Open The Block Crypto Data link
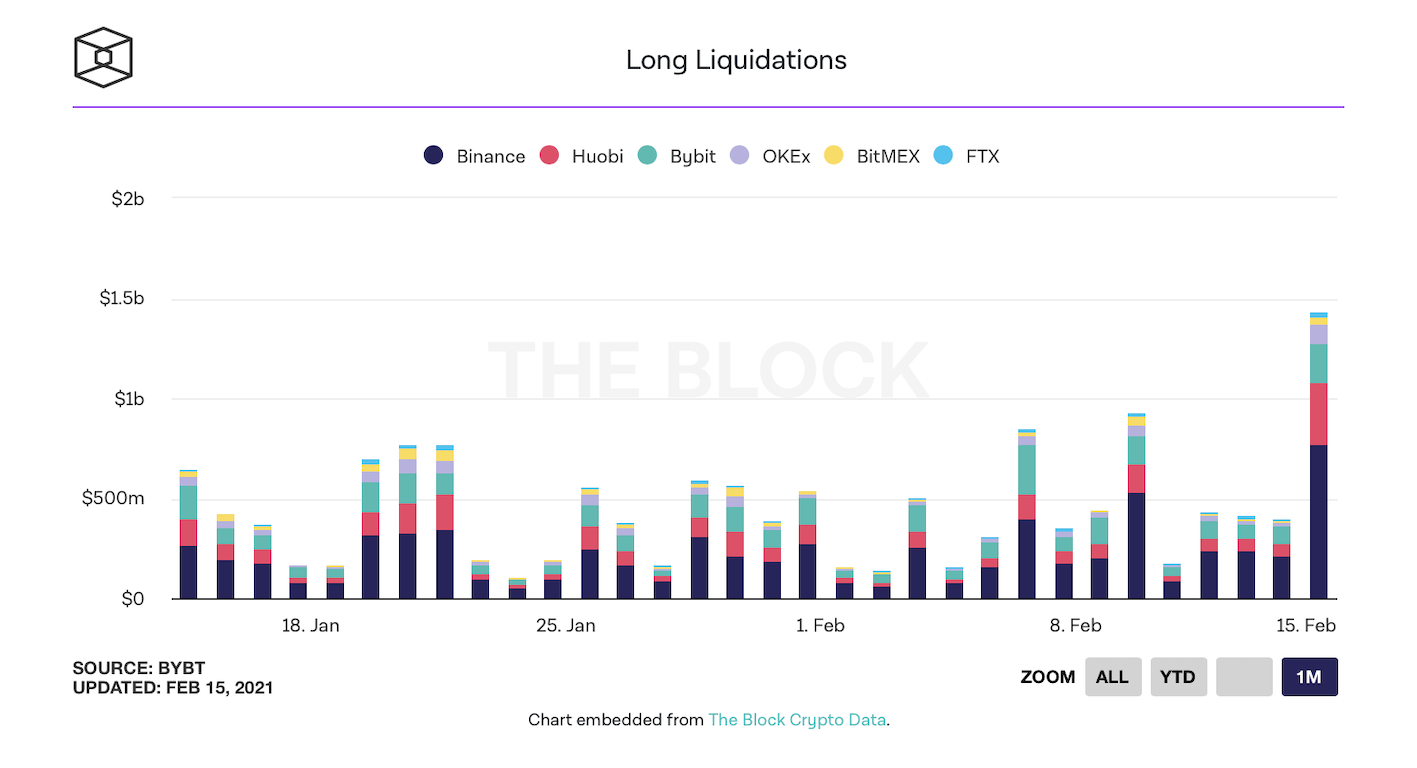 796,720
